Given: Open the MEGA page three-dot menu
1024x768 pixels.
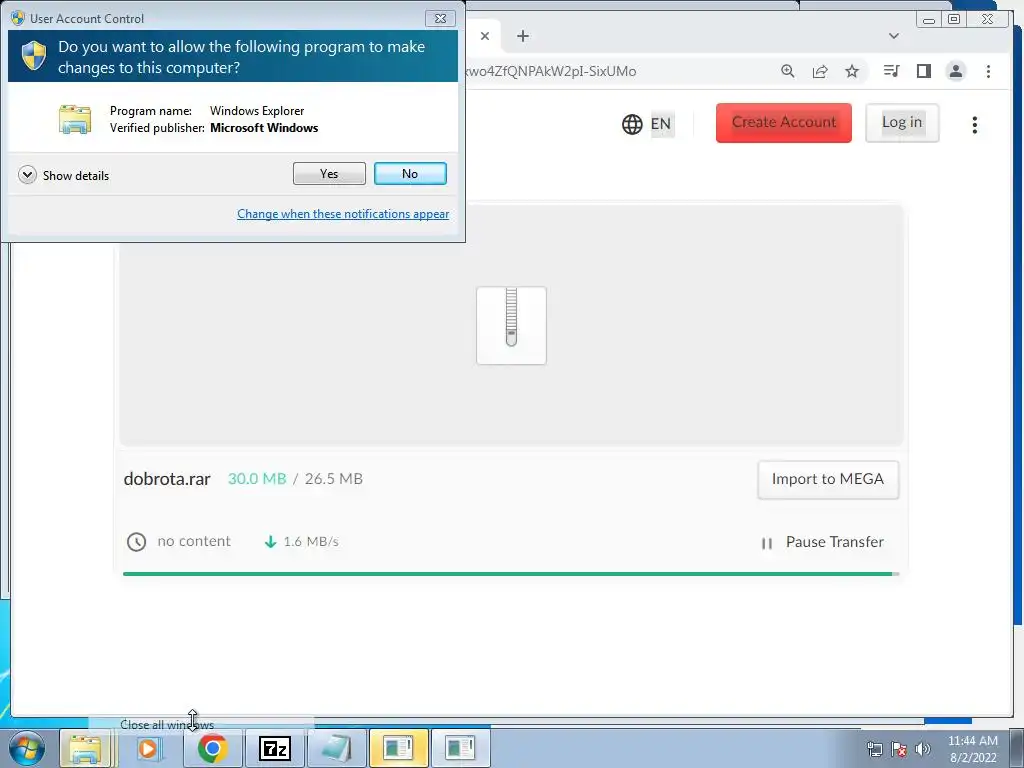Looking at the screenshot, I should pyautogui.click(x=974, y=125).
